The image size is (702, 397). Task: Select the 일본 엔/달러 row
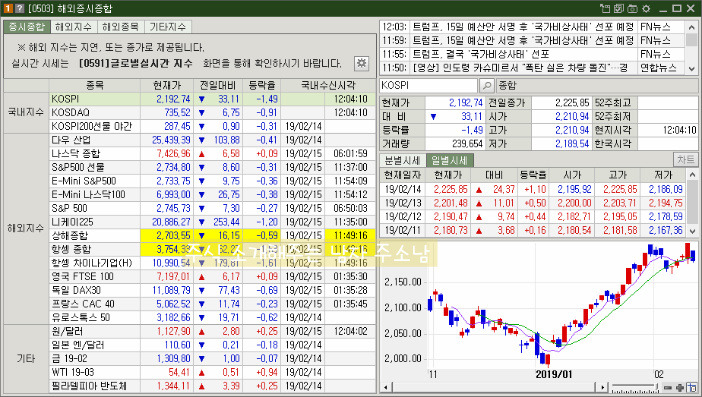pos(212,345)
